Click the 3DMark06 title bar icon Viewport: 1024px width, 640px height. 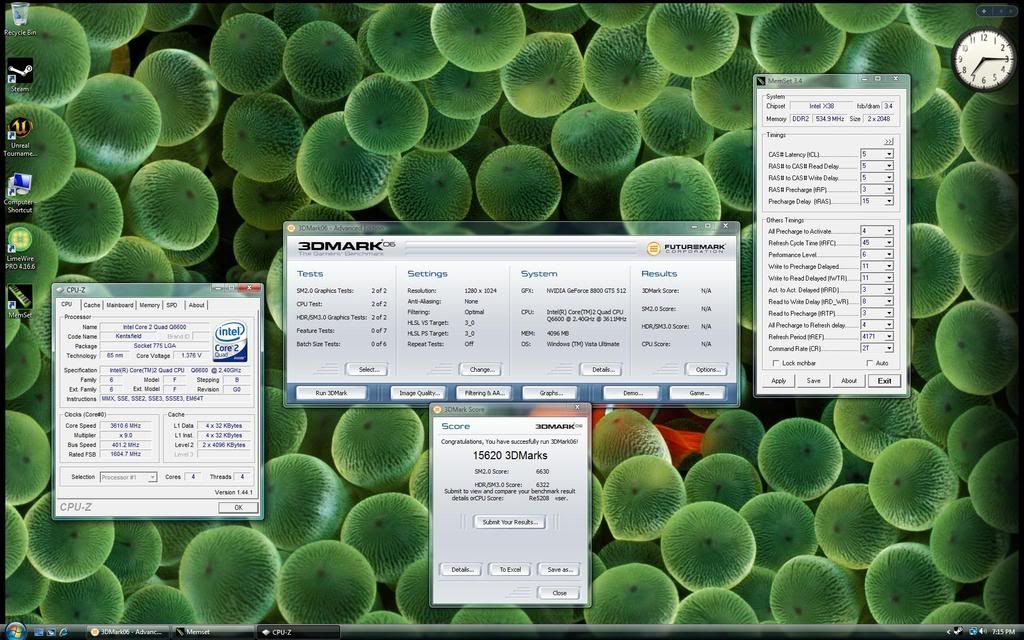(291, 228)
